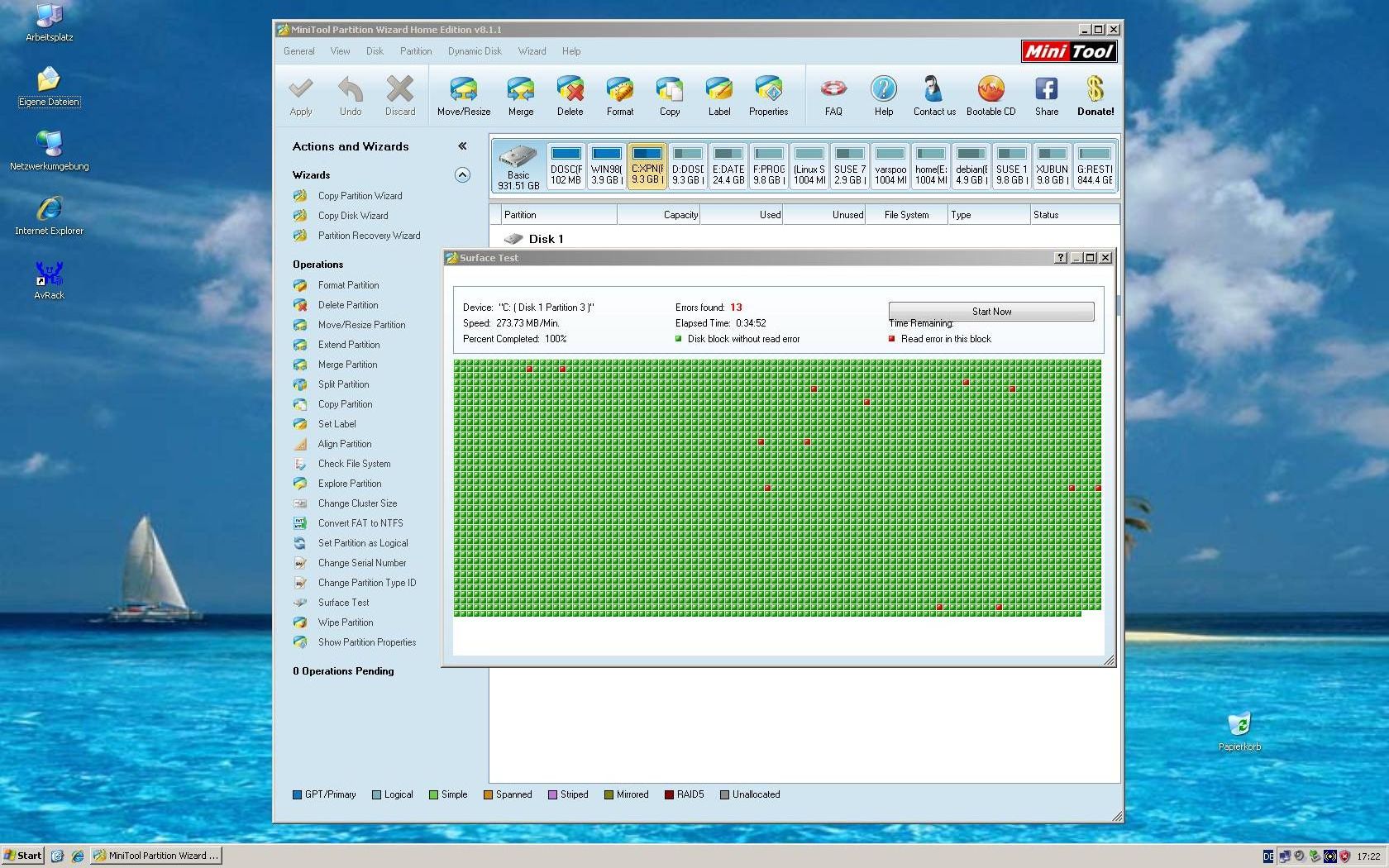The width and height of the screenshot is (1389, 868).
Task: Select the Papierkorb recycle bin icon
Action: (x=1239, y=732)
